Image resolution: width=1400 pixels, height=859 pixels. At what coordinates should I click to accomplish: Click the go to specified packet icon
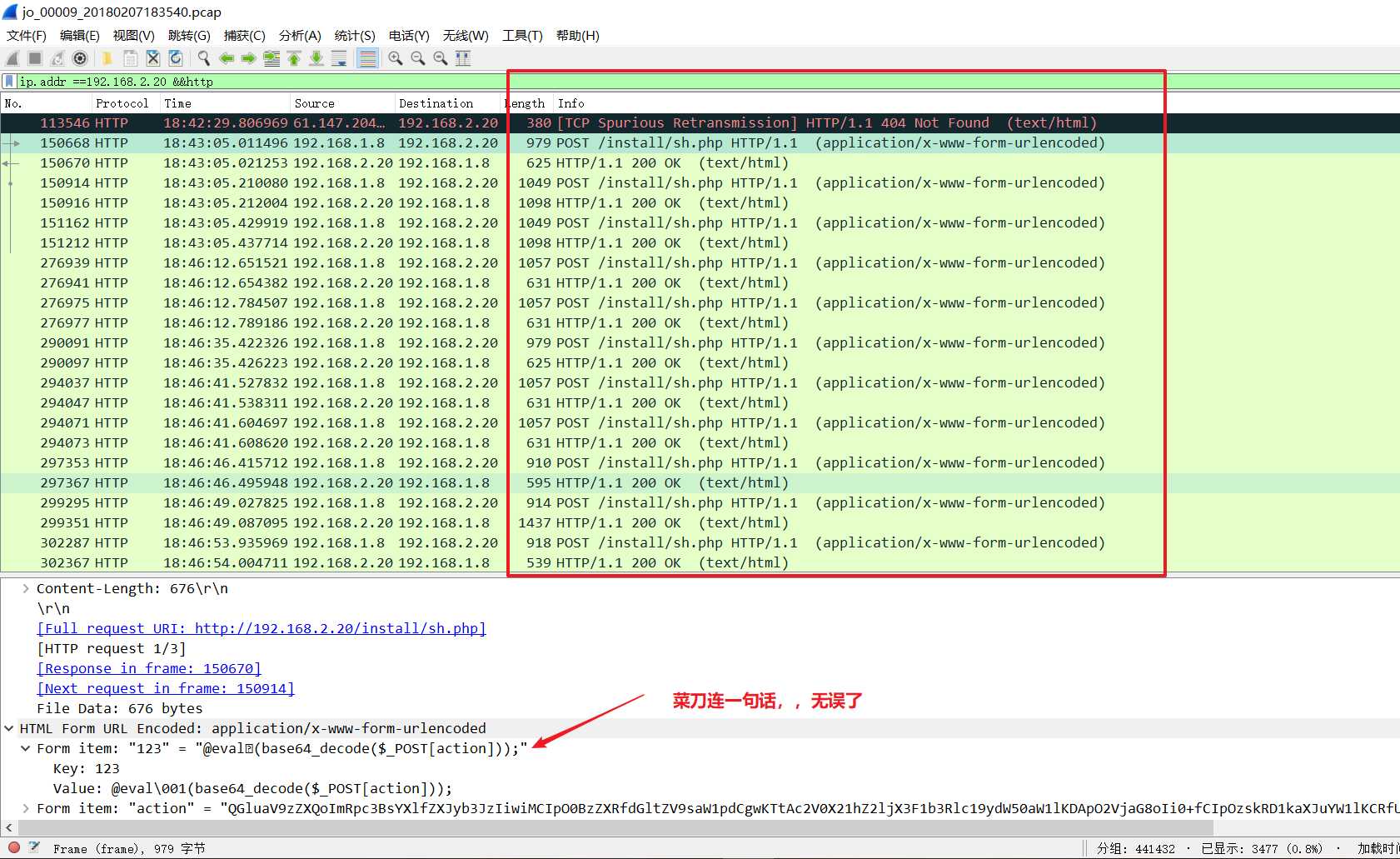point(272,58)
